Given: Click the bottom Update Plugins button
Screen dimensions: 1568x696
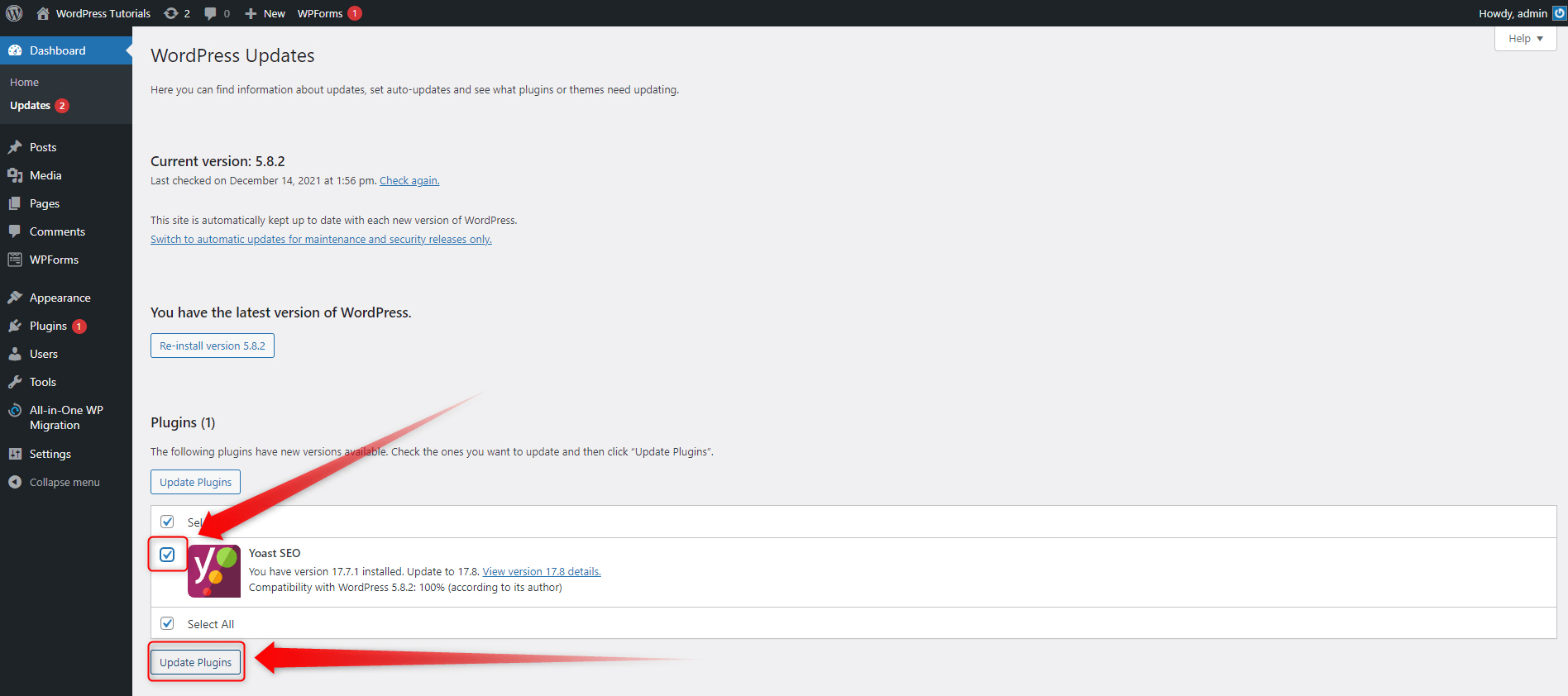Looking at the screenshot, I should pyautogui.click(x=195, y=662).
